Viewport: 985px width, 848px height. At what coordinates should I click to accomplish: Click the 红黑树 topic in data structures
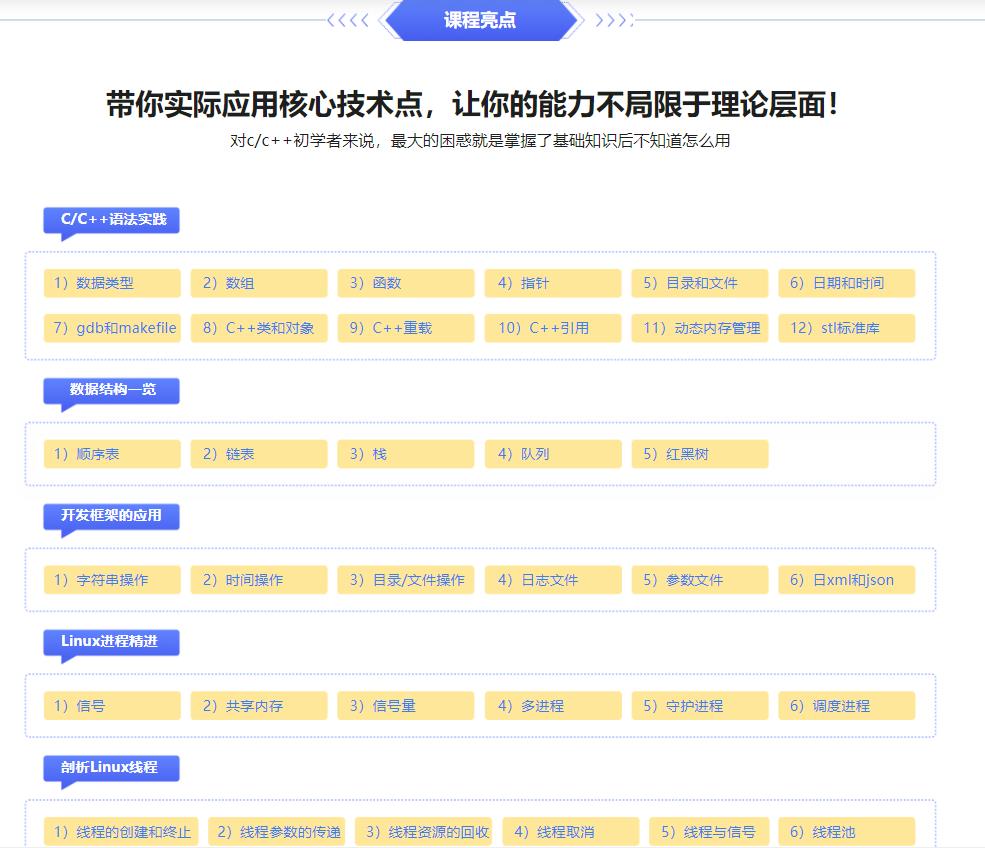(698, 454)
